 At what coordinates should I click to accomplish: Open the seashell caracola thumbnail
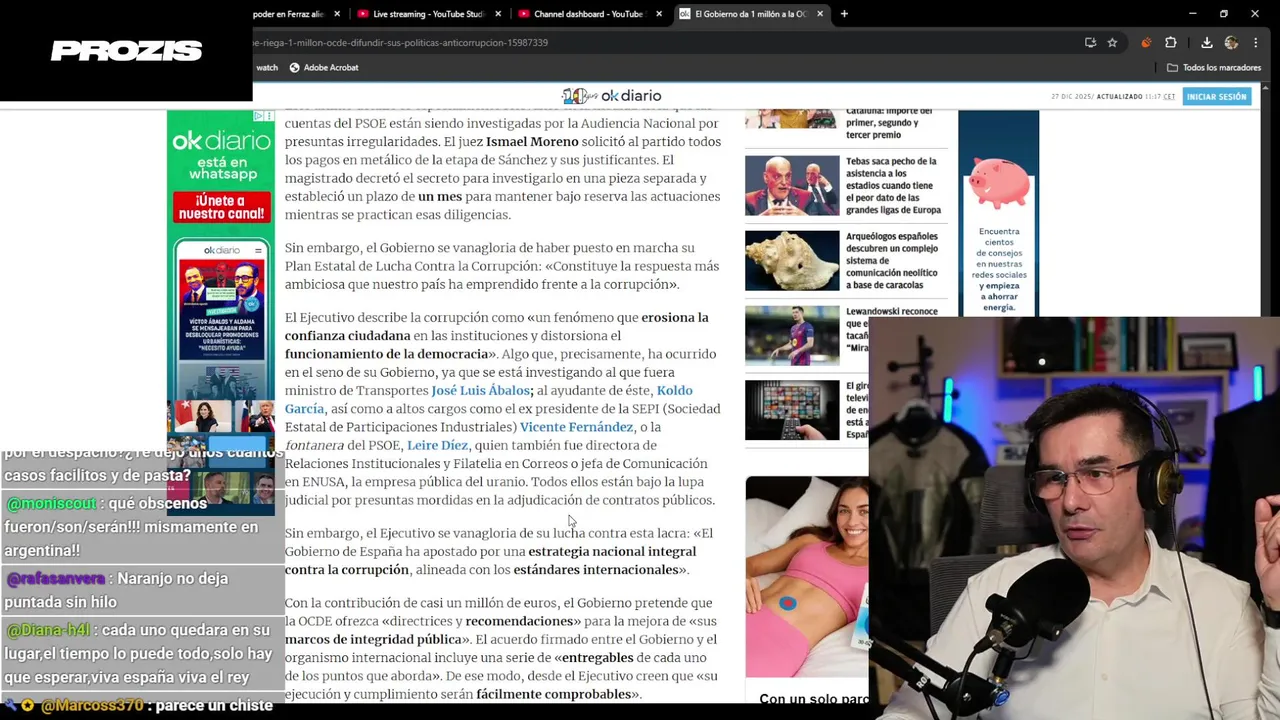click(x=792, y=260)
